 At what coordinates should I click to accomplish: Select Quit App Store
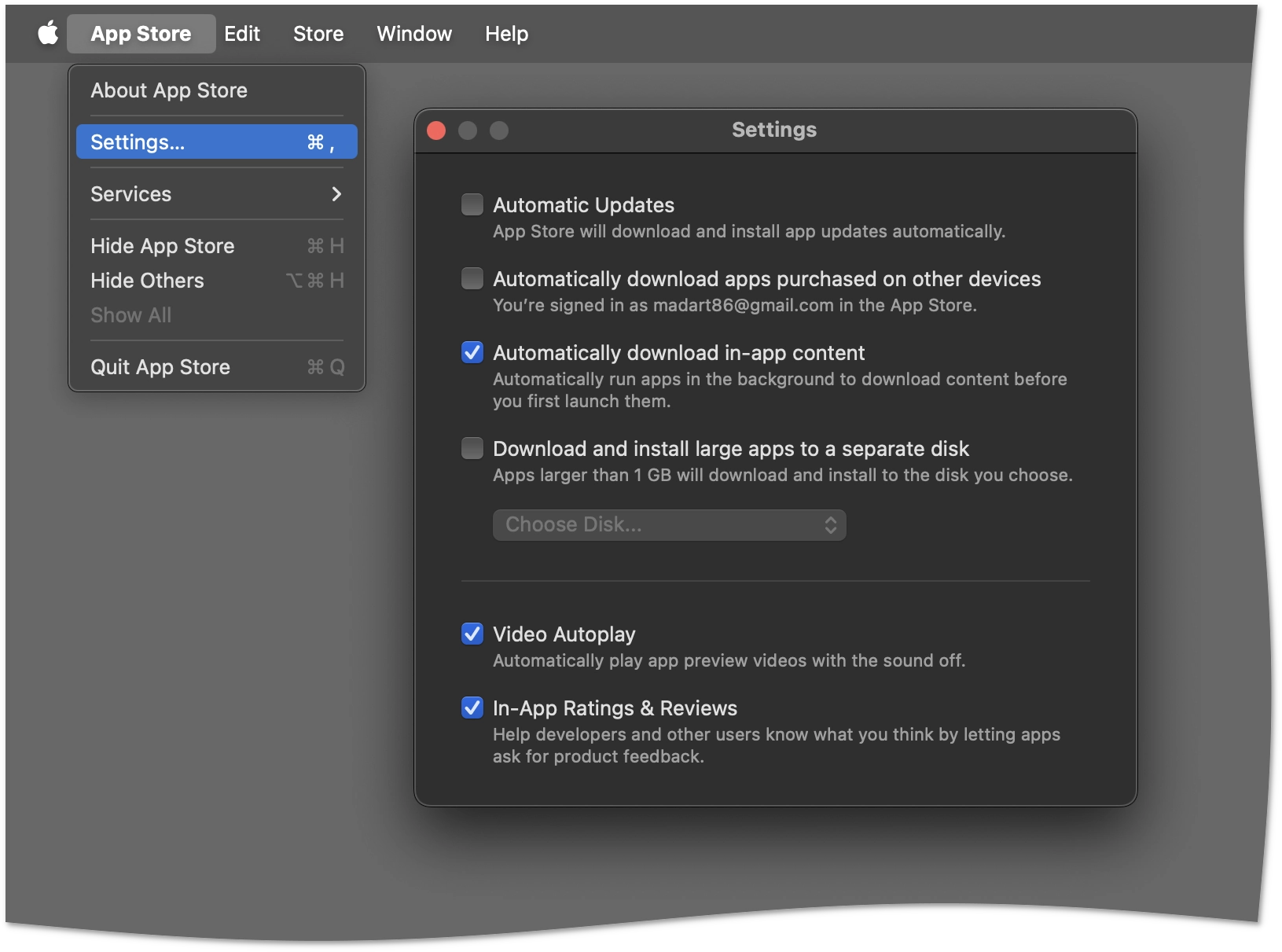pyautogui.click(x=217, y=367)
